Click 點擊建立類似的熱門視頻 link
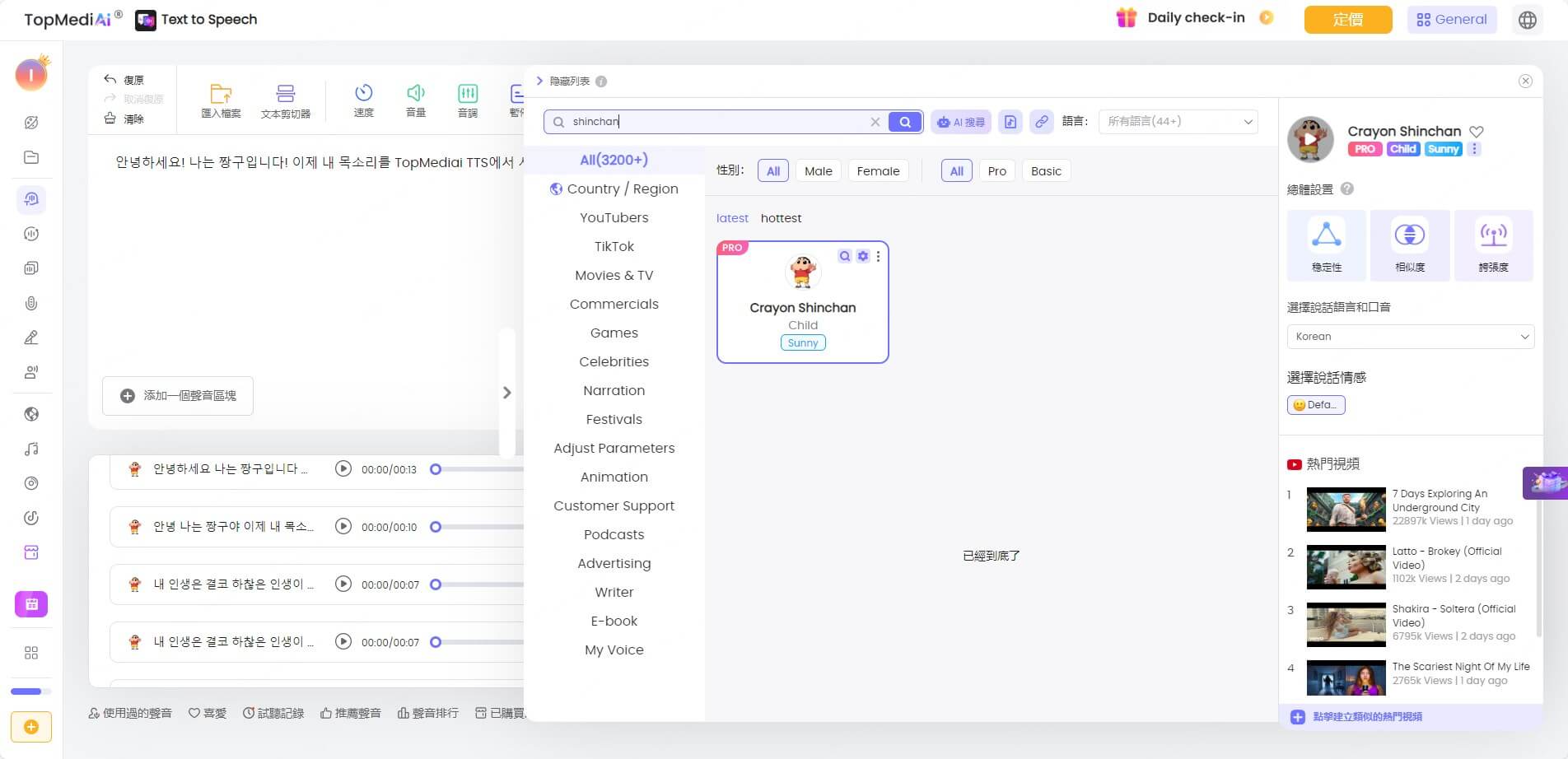The height and width of the screenshot is (759, 1568). (1367, 717)
